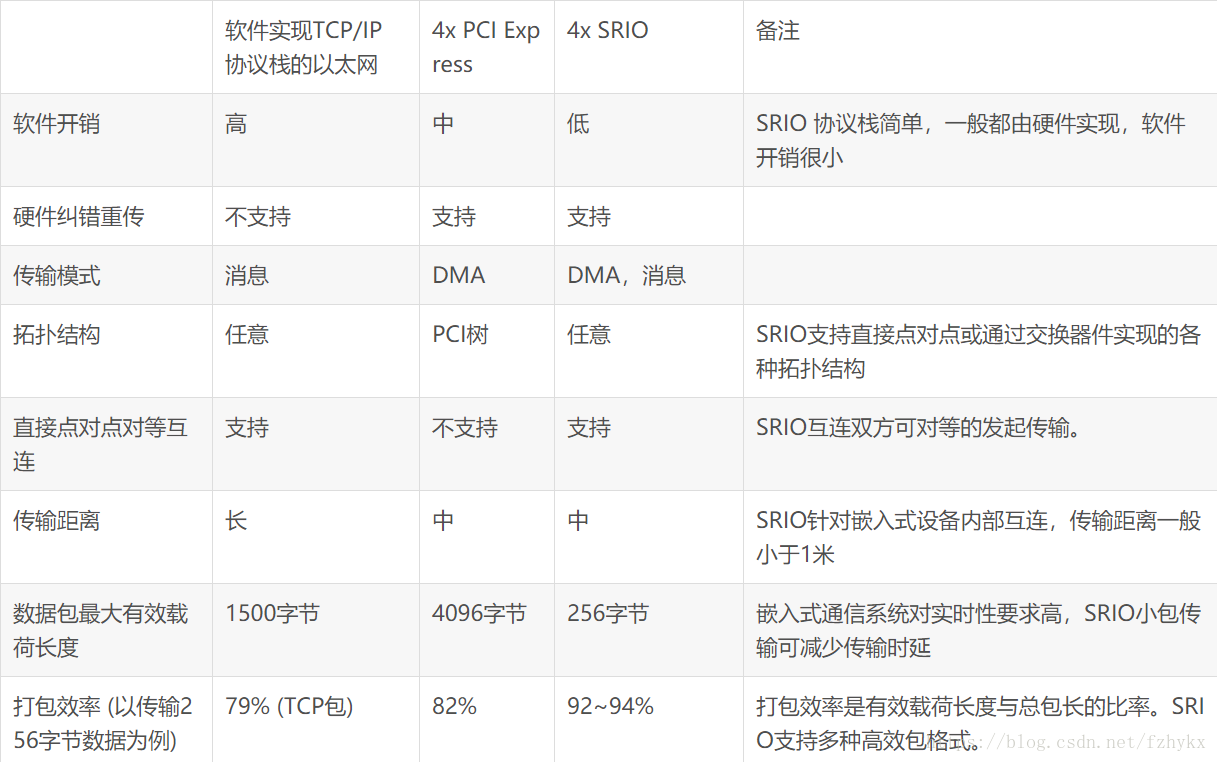Image resolution: width=1217 pixels, height=762 pixels.
Task: Click the PCI树 cell
Action: pyautogui.click(x=460, y=335)
